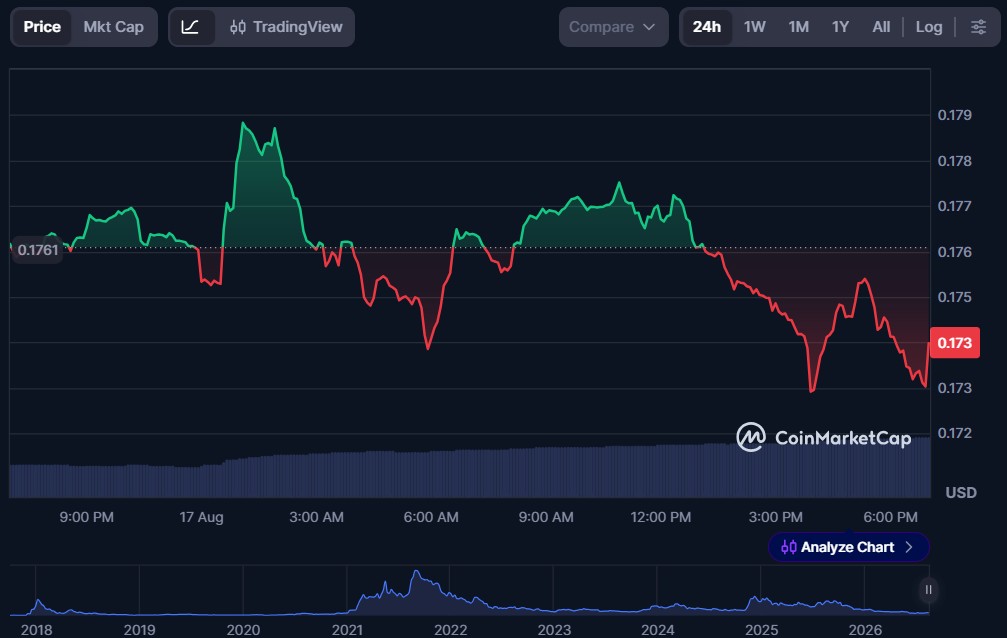The image size is (1007, 638).
Task: Expand the Compare dropdown
Action: click(613, 27)
